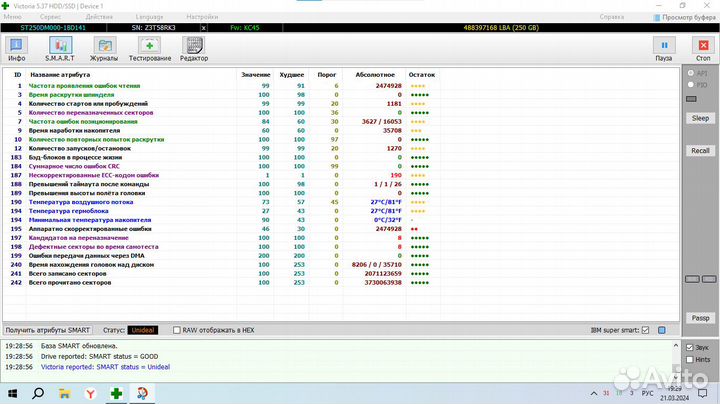Click the Sleep button
Viewport: 720px width, 404px height.
(700, 117)
